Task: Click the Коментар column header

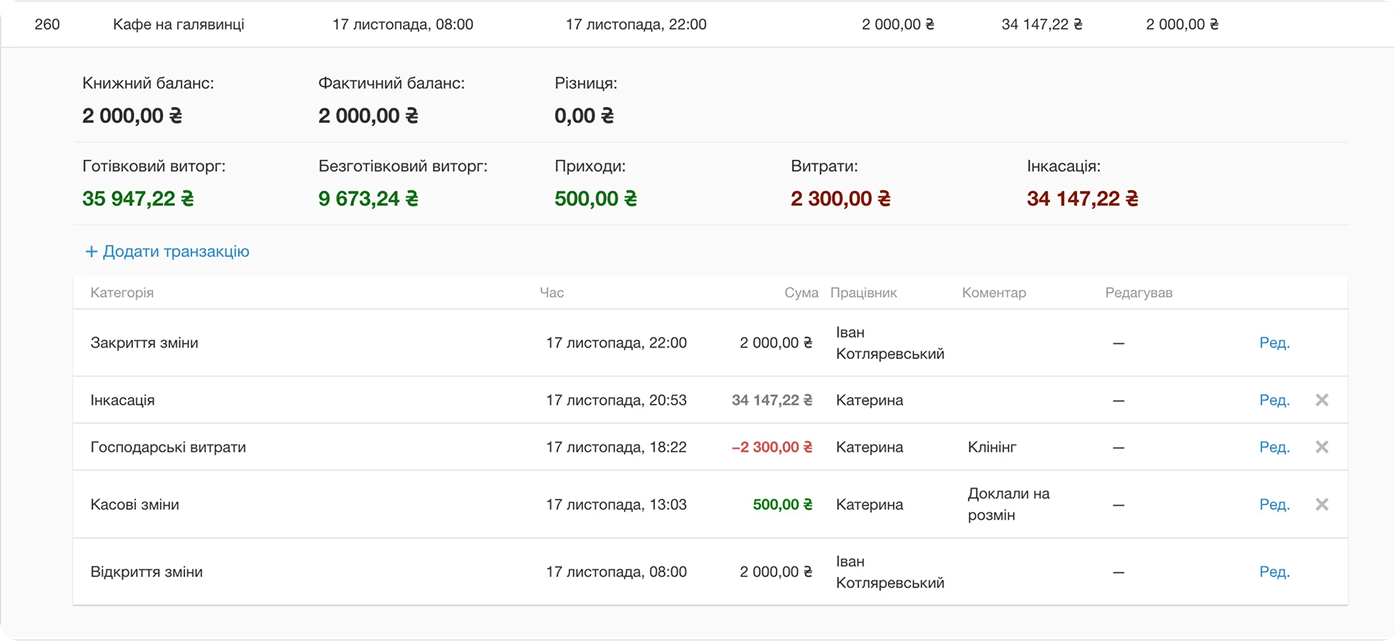Action: point(994,293)
